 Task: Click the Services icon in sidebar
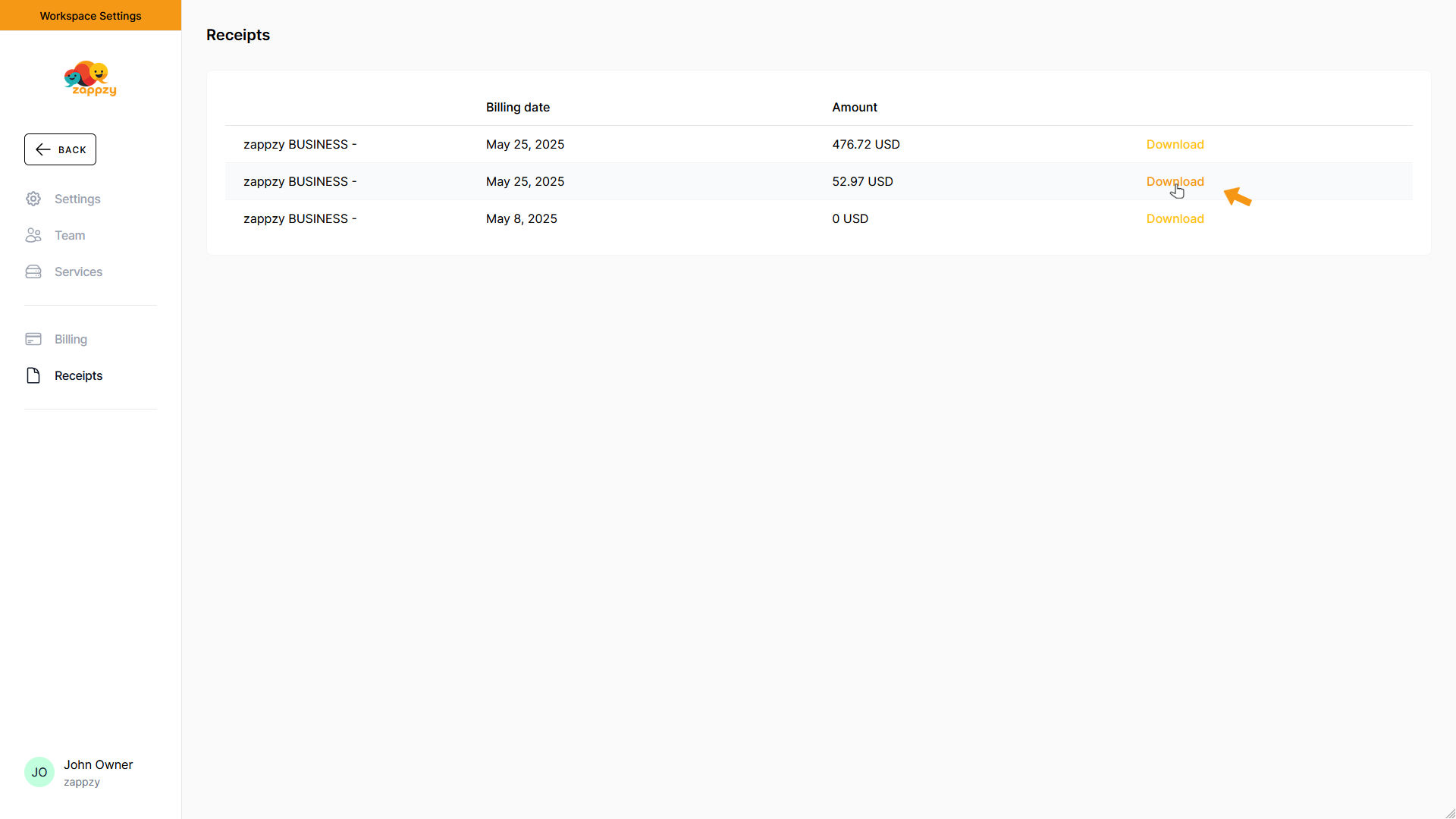[x=33, y=271]
